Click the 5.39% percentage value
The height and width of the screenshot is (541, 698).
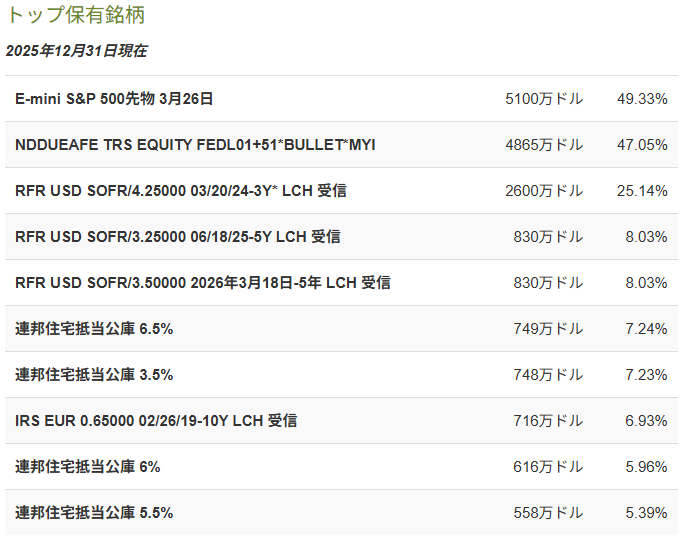(646, 513)
